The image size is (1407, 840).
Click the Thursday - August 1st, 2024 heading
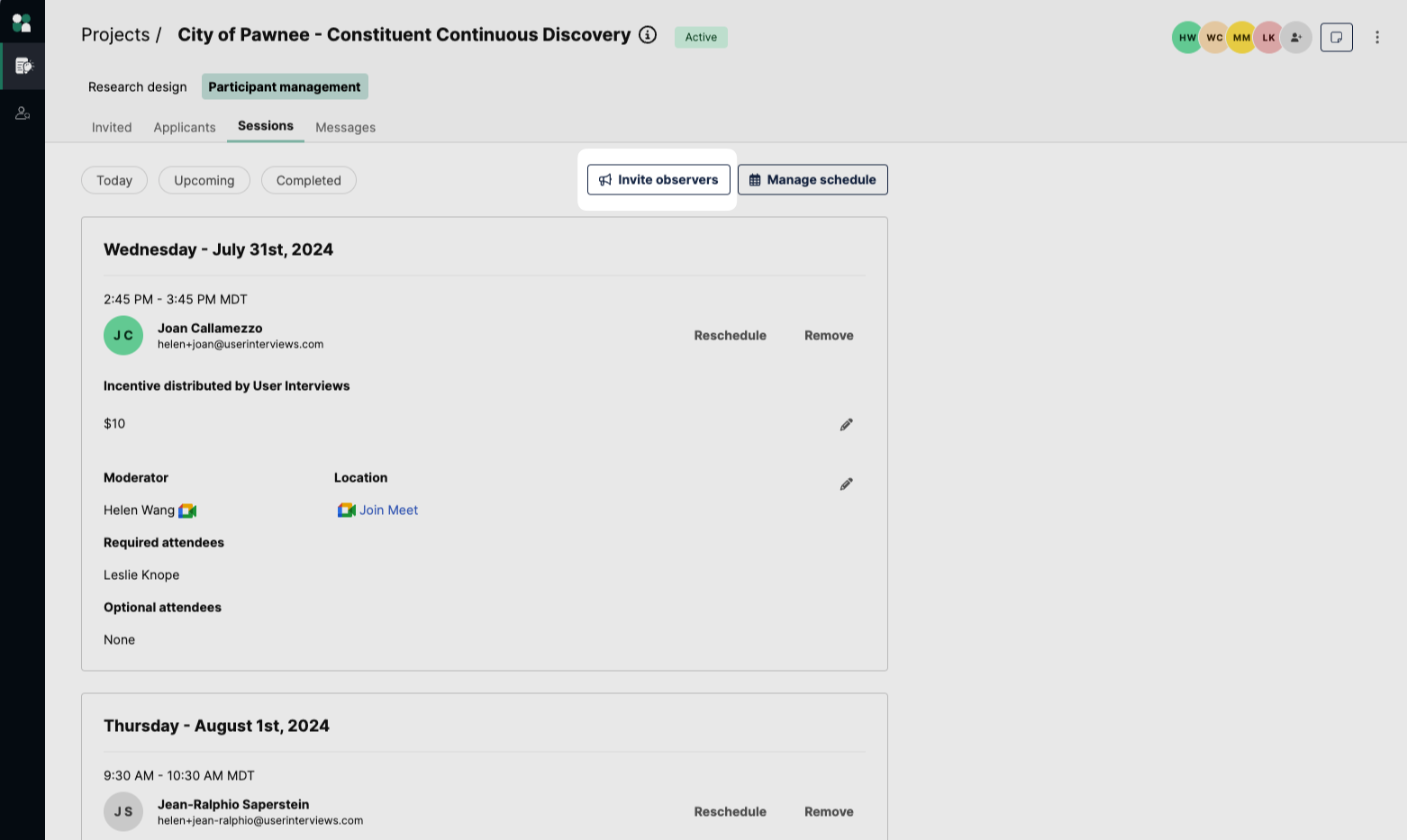coord(216,726)
